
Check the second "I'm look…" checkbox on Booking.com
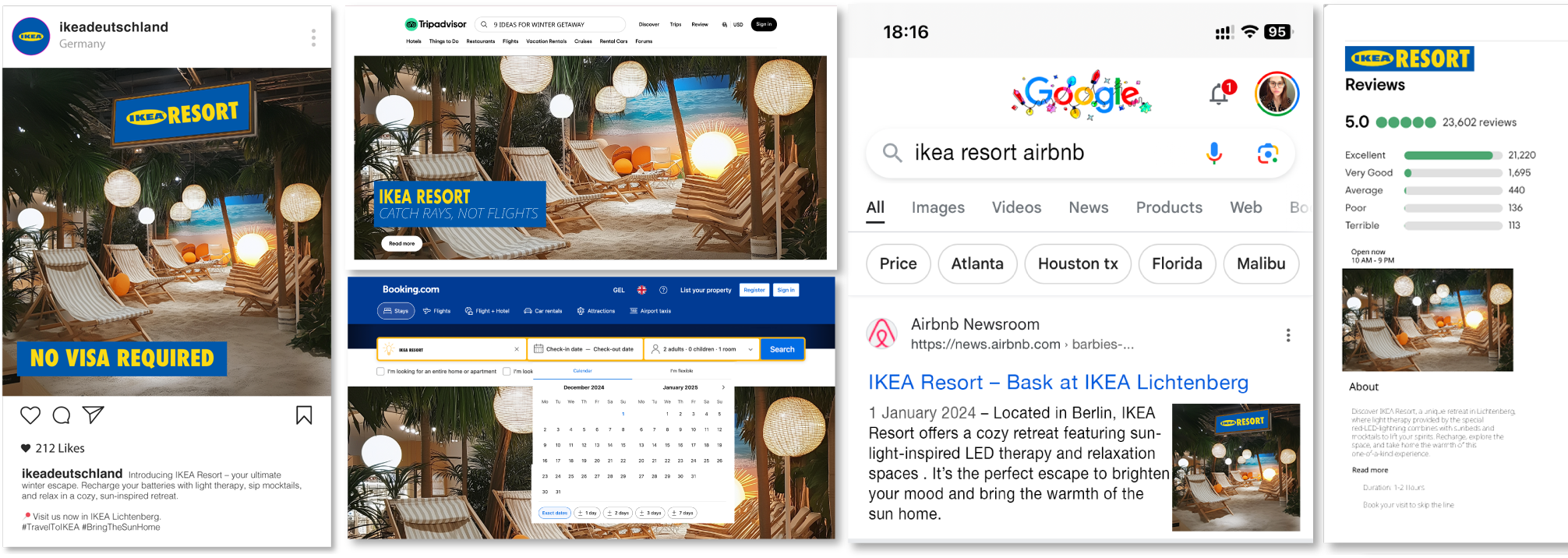pos(507,372)
